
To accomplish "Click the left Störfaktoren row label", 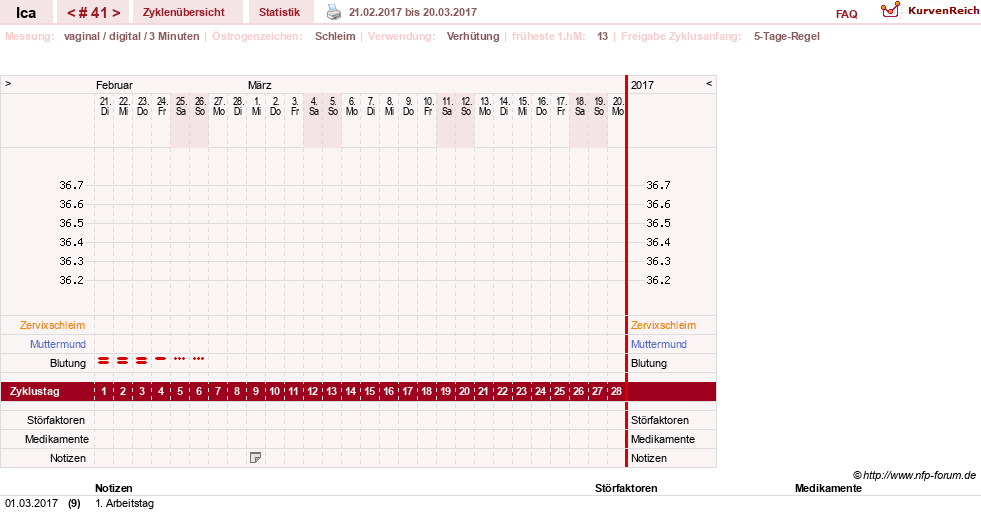I will (56, 420).
